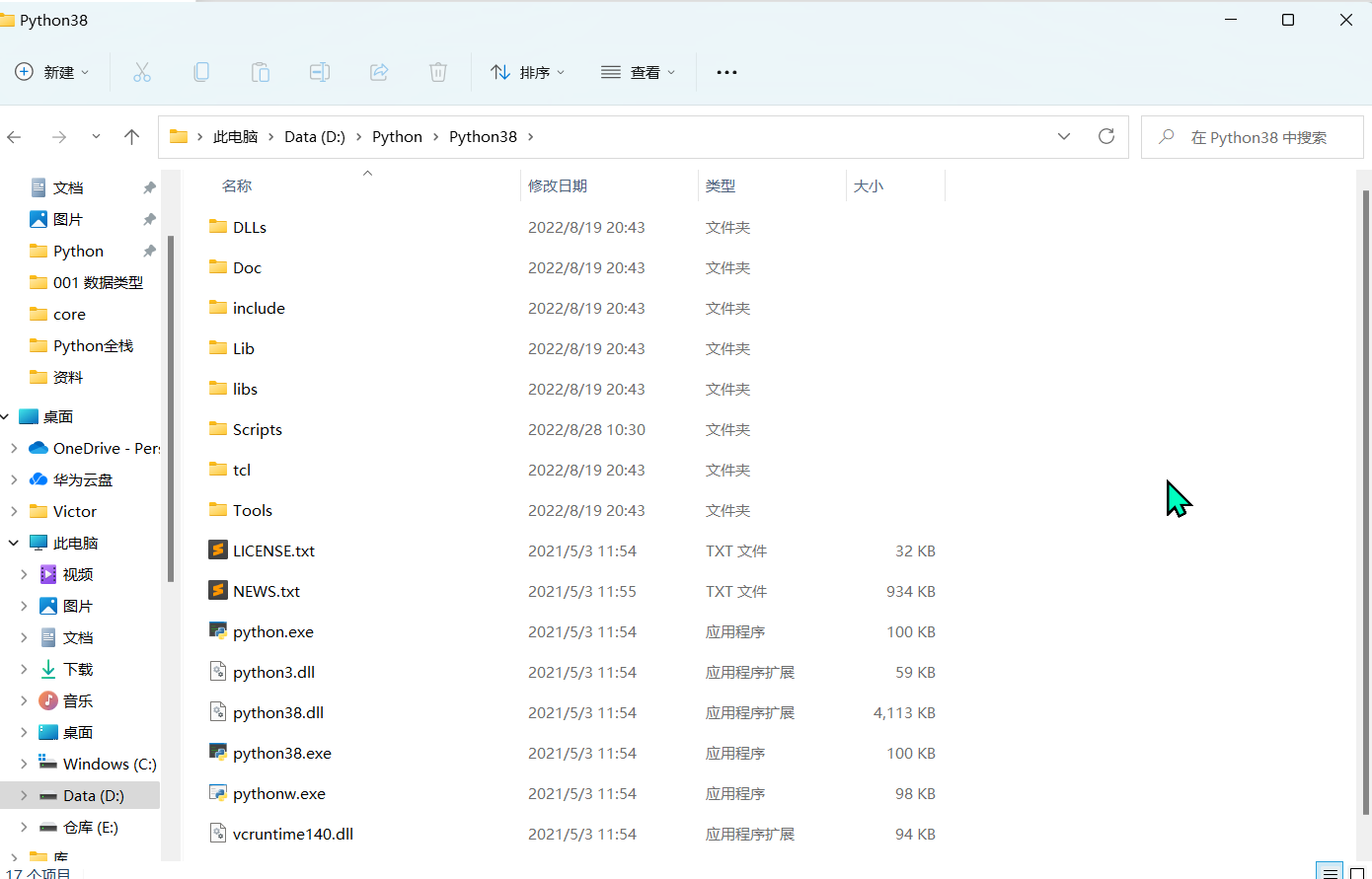This screenshot has width=1372, height=879.
Task: Select core folder in sidebar
Action: (x=59, y=314)
